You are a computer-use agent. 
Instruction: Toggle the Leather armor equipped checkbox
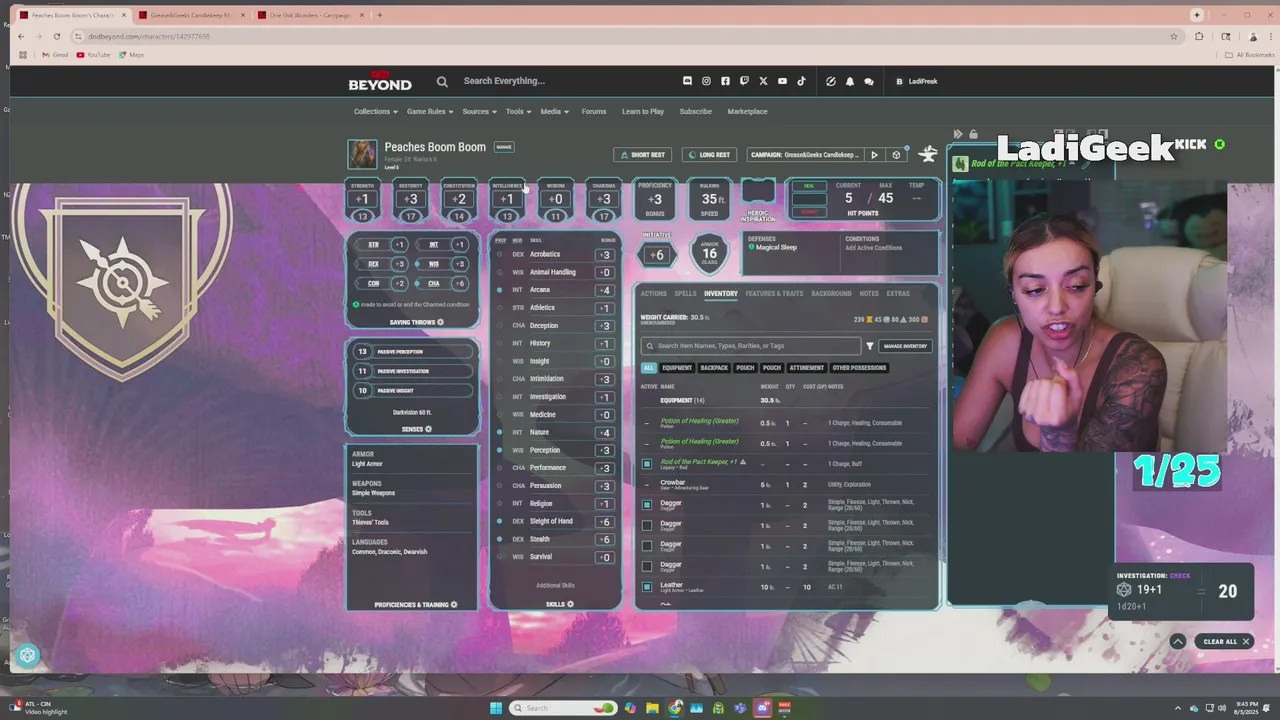(x=647, y=587)
